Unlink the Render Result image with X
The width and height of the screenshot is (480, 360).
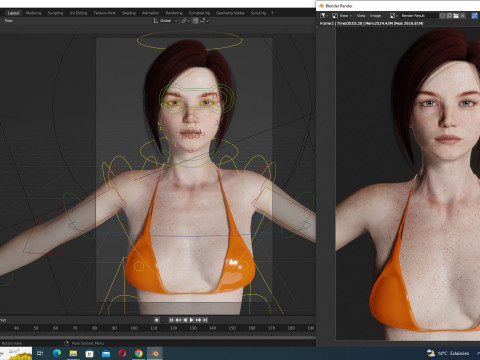pyautogui.click(x=462, y=16)
